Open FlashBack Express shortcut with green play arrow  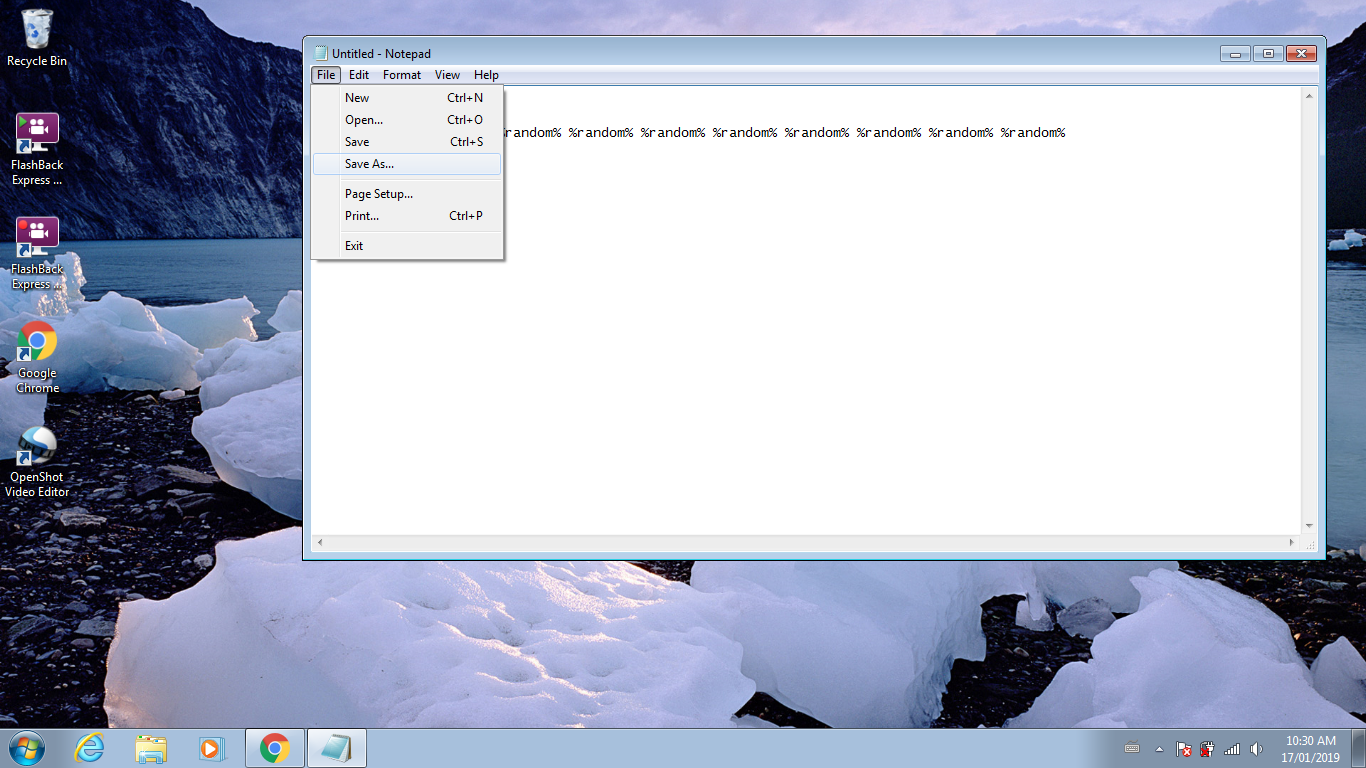pyautogui.click(x=37, y=149)
